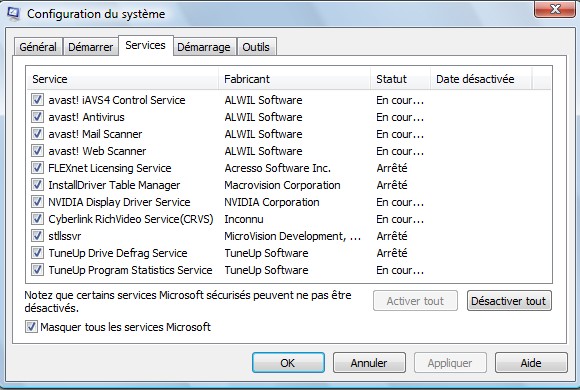
Task: Click the Annuler button
Action: [369, 363]
